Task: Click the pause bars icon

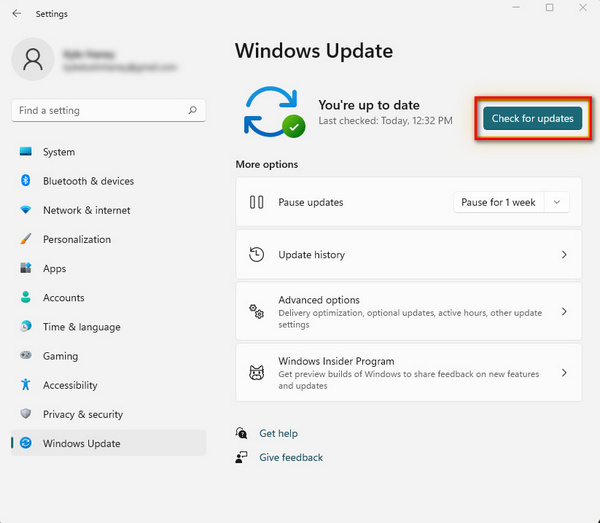Action: (256, 202)
